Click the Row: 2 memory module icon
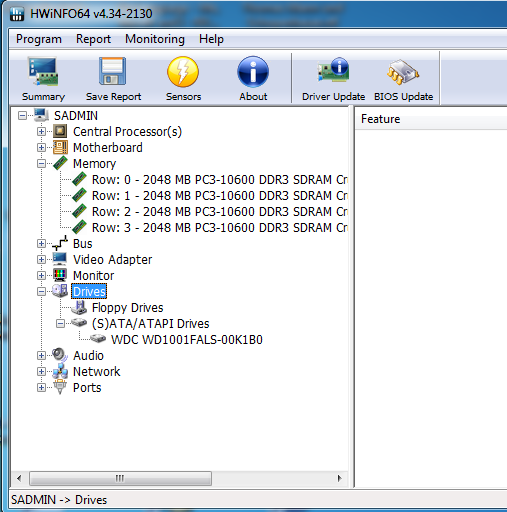 pyautogui.click(x=79, y=211)
